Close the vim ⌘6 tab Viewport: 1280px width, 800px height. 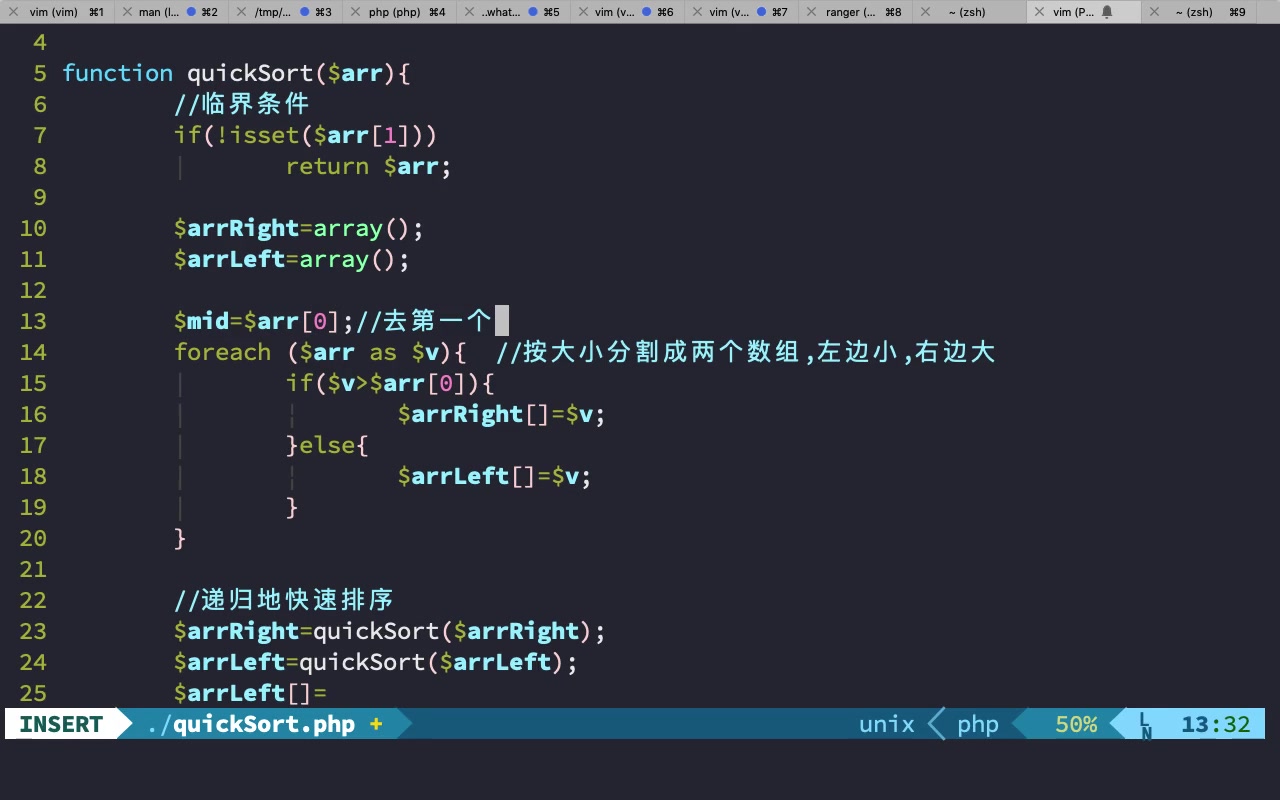coord(582,12)
